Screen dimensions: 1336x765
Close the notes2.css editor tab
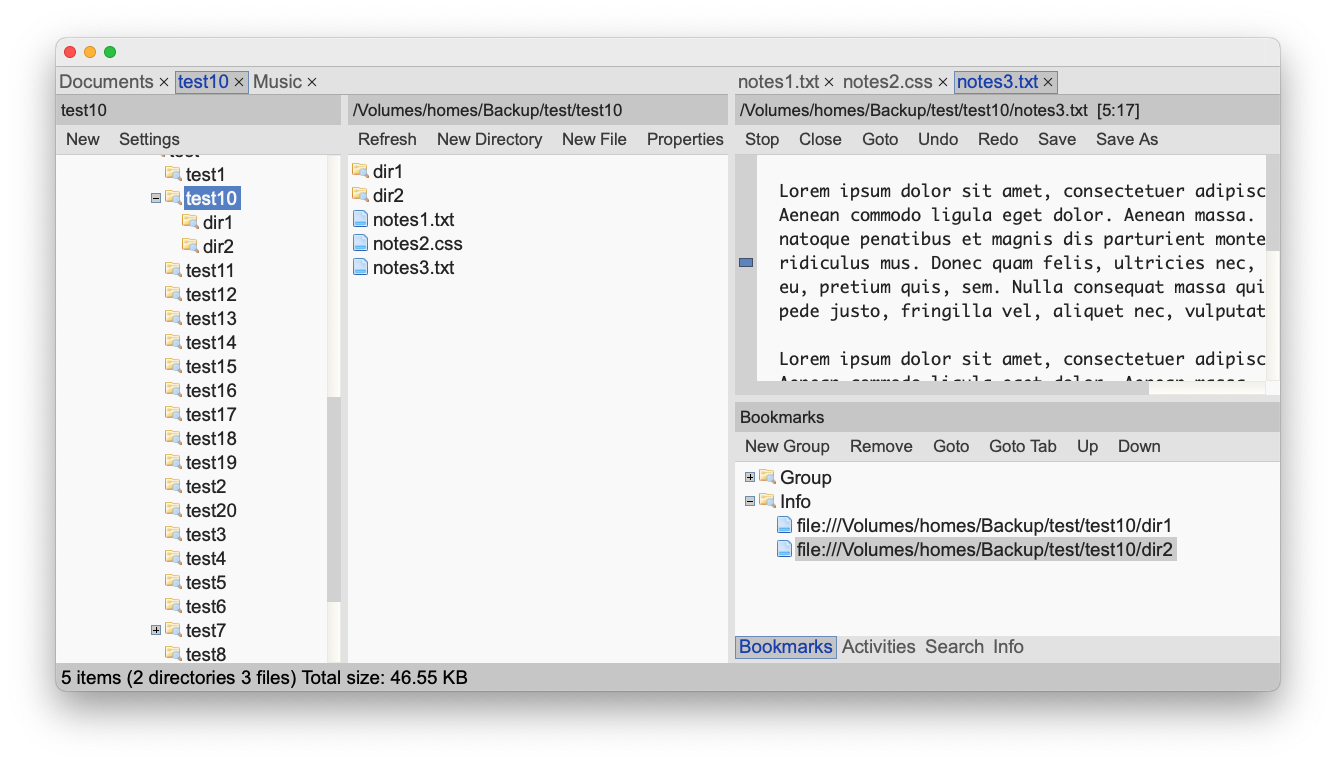pos(942,82)
